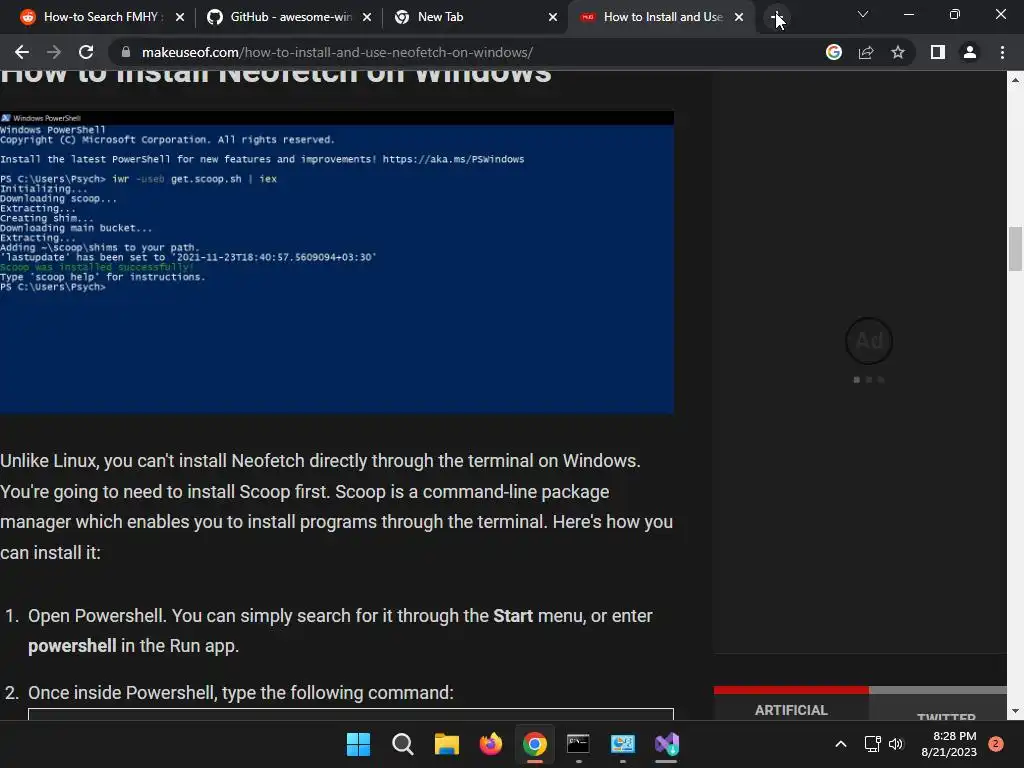
Task: Expand tab search dropdown chevron
Action: [863, 14]
